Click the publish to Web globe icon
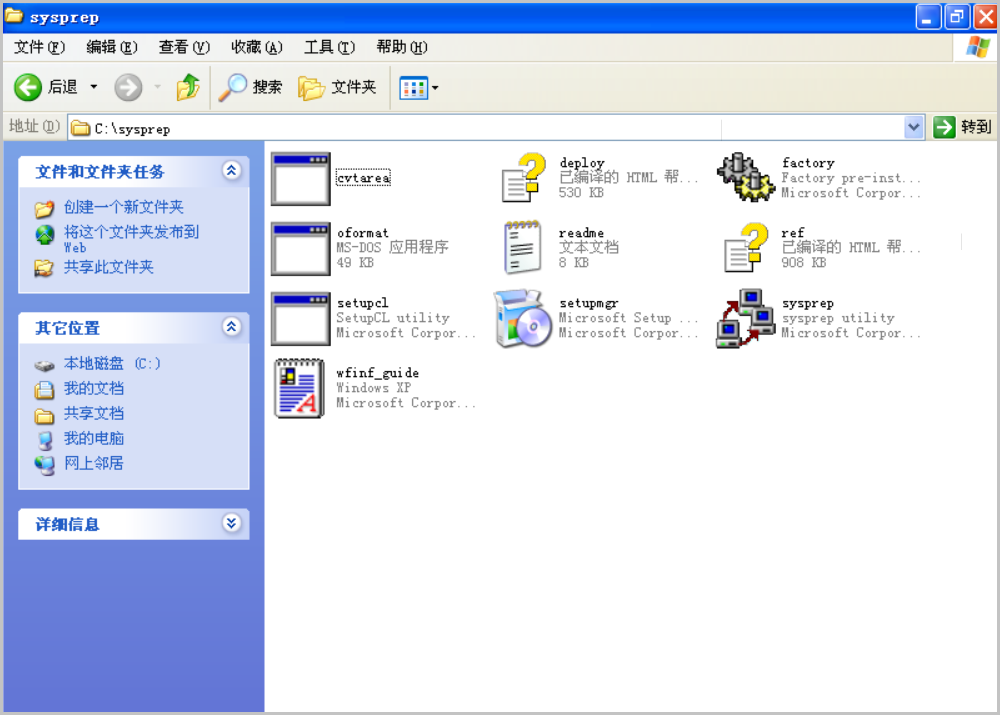The height and width of the screenshot is (715, 1000). tap(45, 235)
